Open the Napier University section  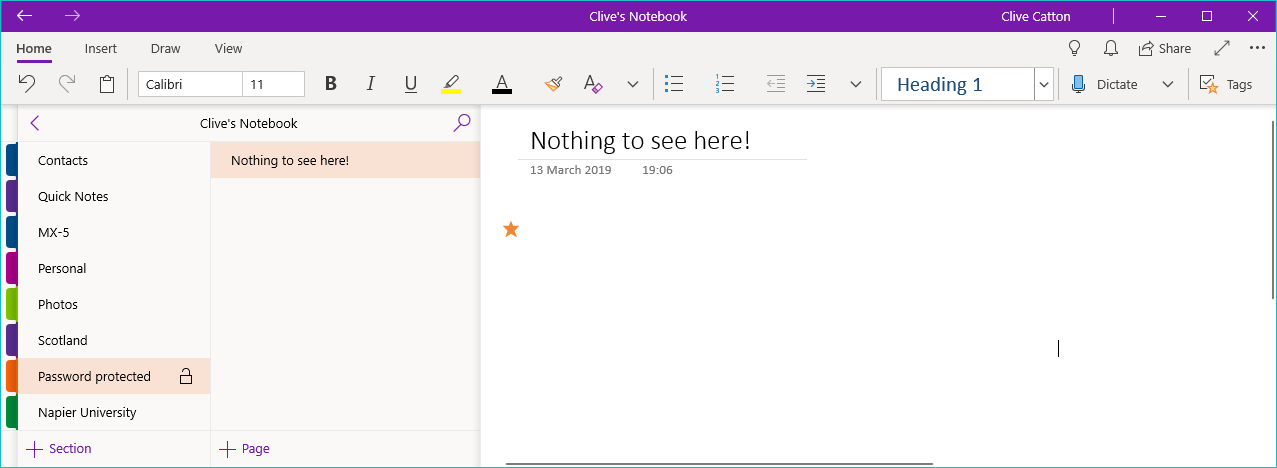click(114, 412)
